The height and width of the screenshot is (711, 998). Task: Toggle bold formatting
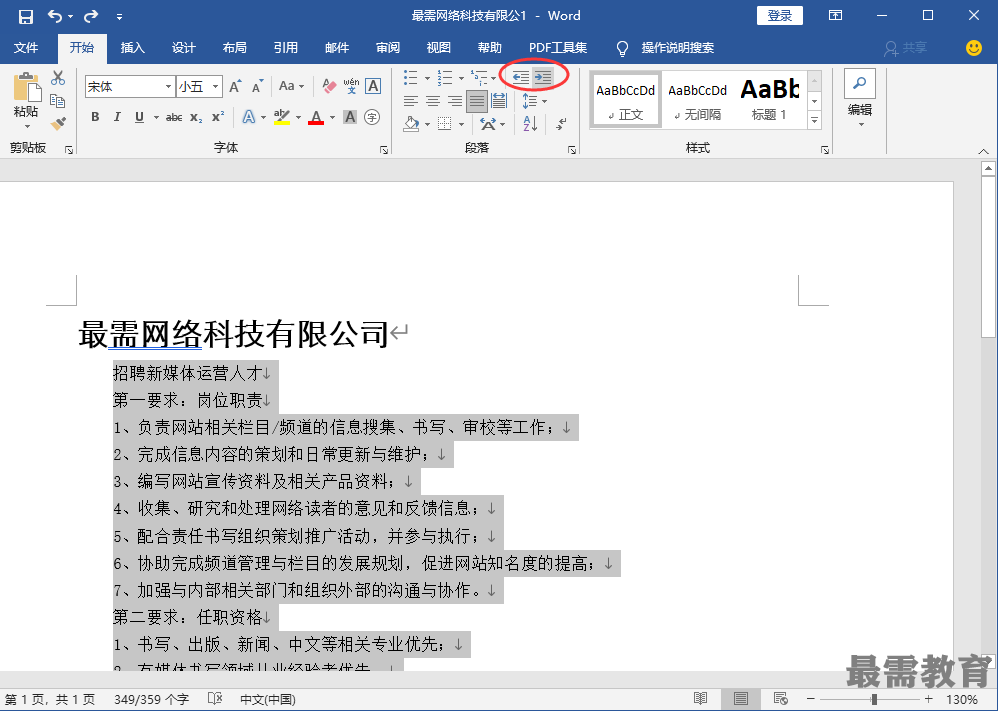[x=95, y=117]
